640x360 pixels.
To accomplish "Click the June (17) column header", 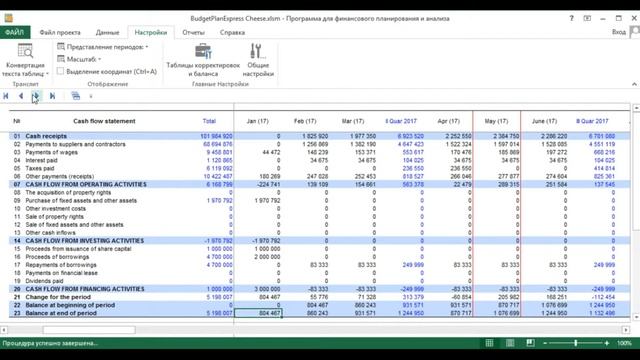I will point(544,121).
